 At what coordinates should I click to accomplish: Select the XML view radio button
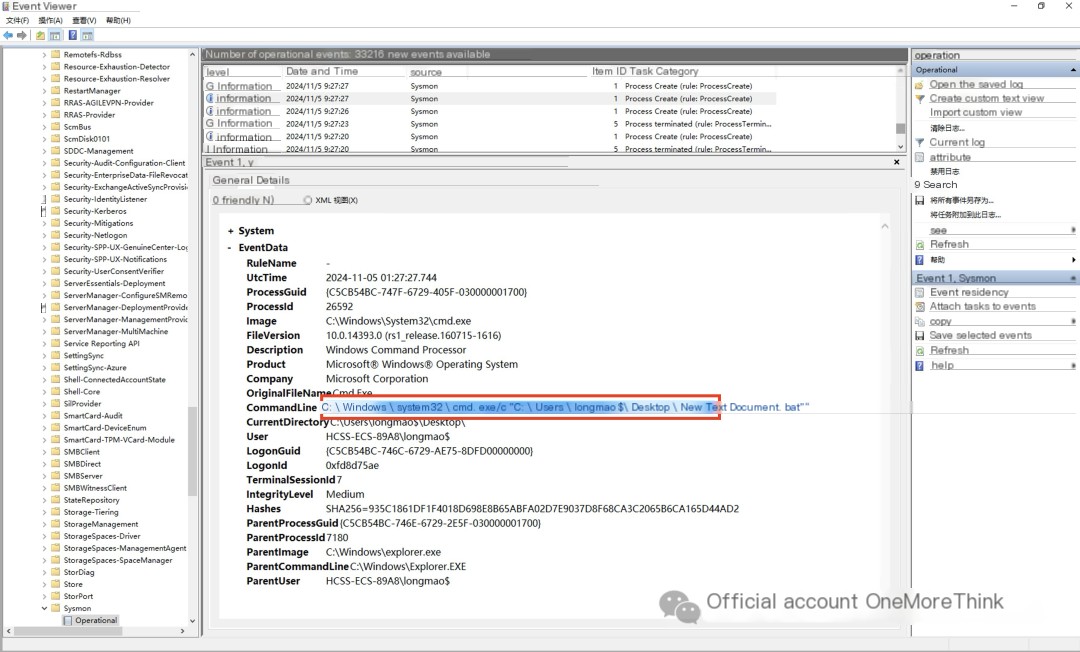coord(307,200)
